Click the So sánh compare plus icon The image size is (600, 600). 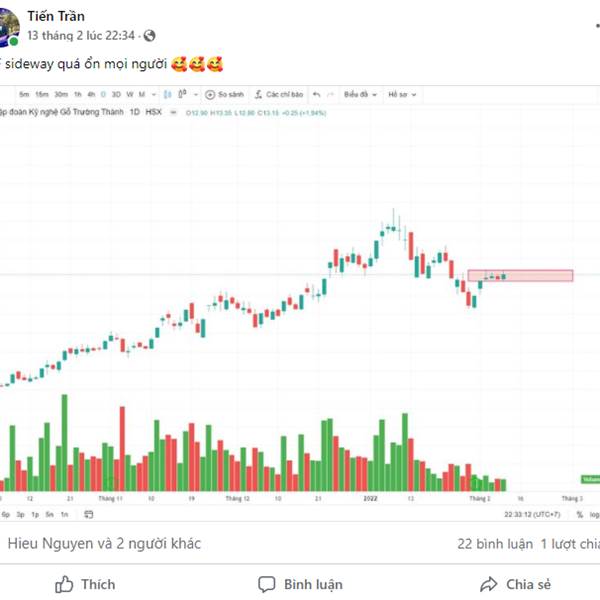pos(210,95)
